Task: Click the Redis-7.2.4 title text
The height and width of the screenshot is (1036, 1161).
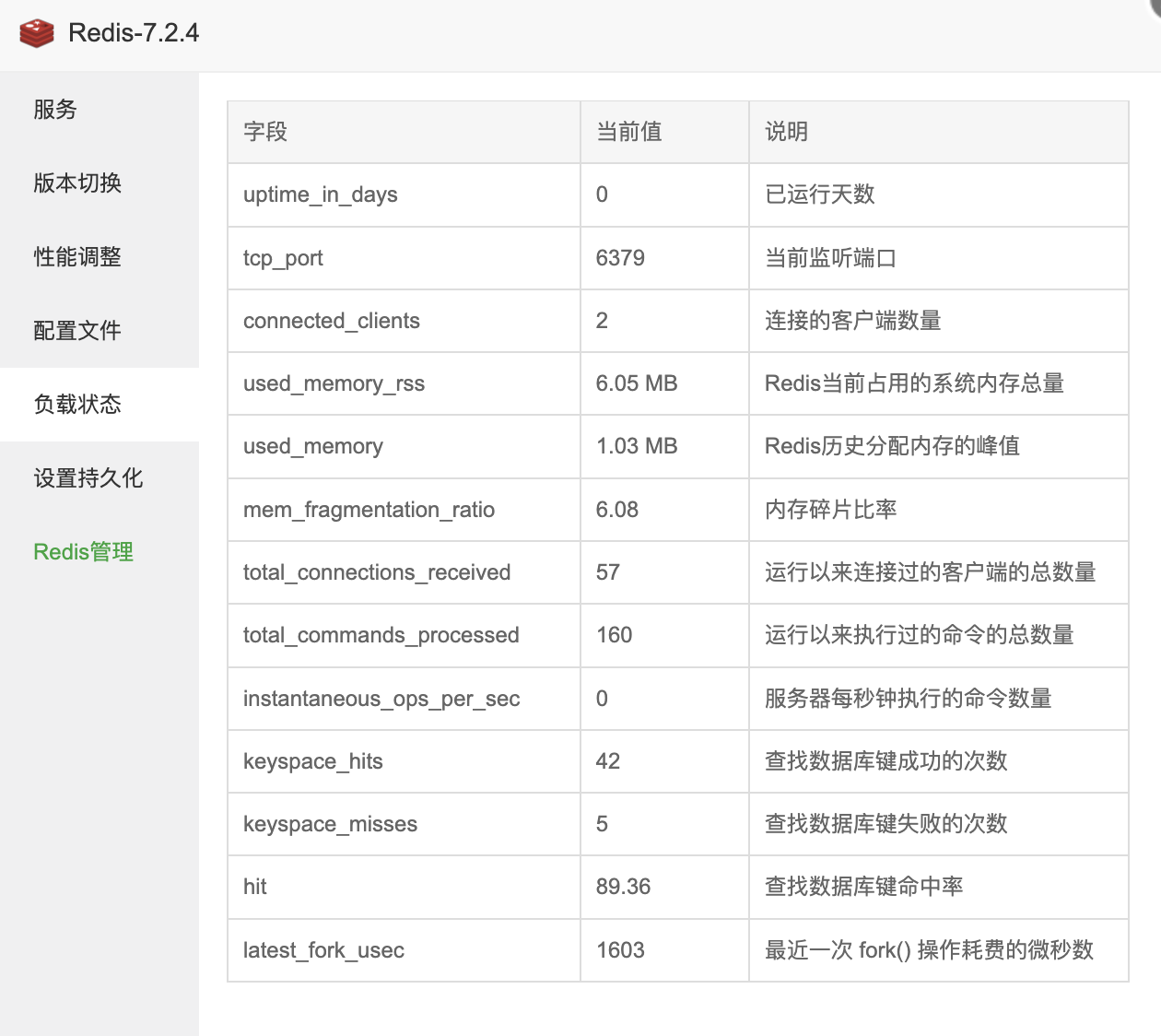Action: [134, 33]
